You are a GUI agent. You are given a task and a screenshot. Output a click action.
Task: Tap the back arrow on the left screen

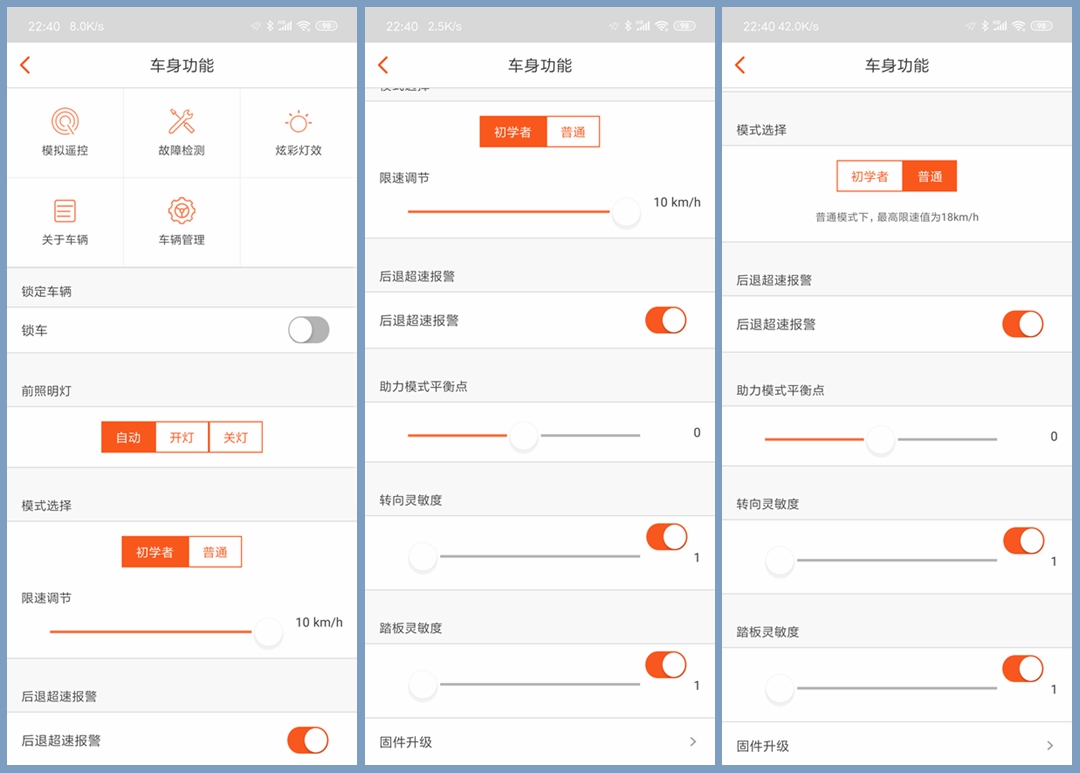coord(24,64)
